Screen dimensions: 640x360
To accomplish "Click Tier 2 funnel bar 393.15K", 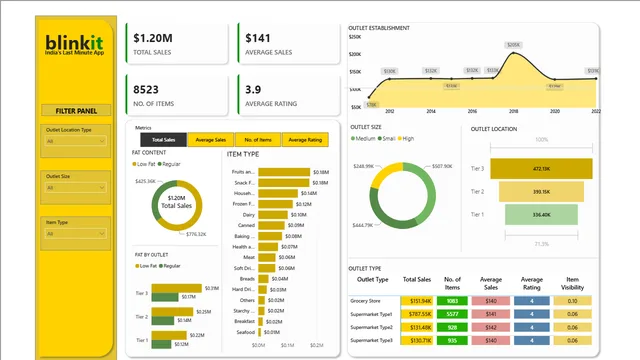I will tap(541, 191).
